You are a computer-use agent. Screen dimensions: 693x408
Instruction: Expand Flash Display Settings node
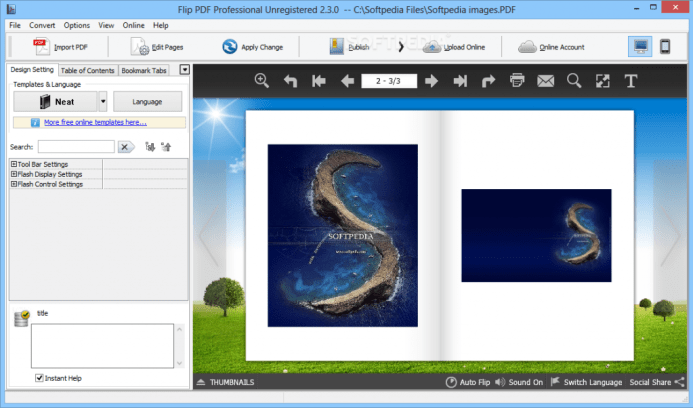[14, 174]
